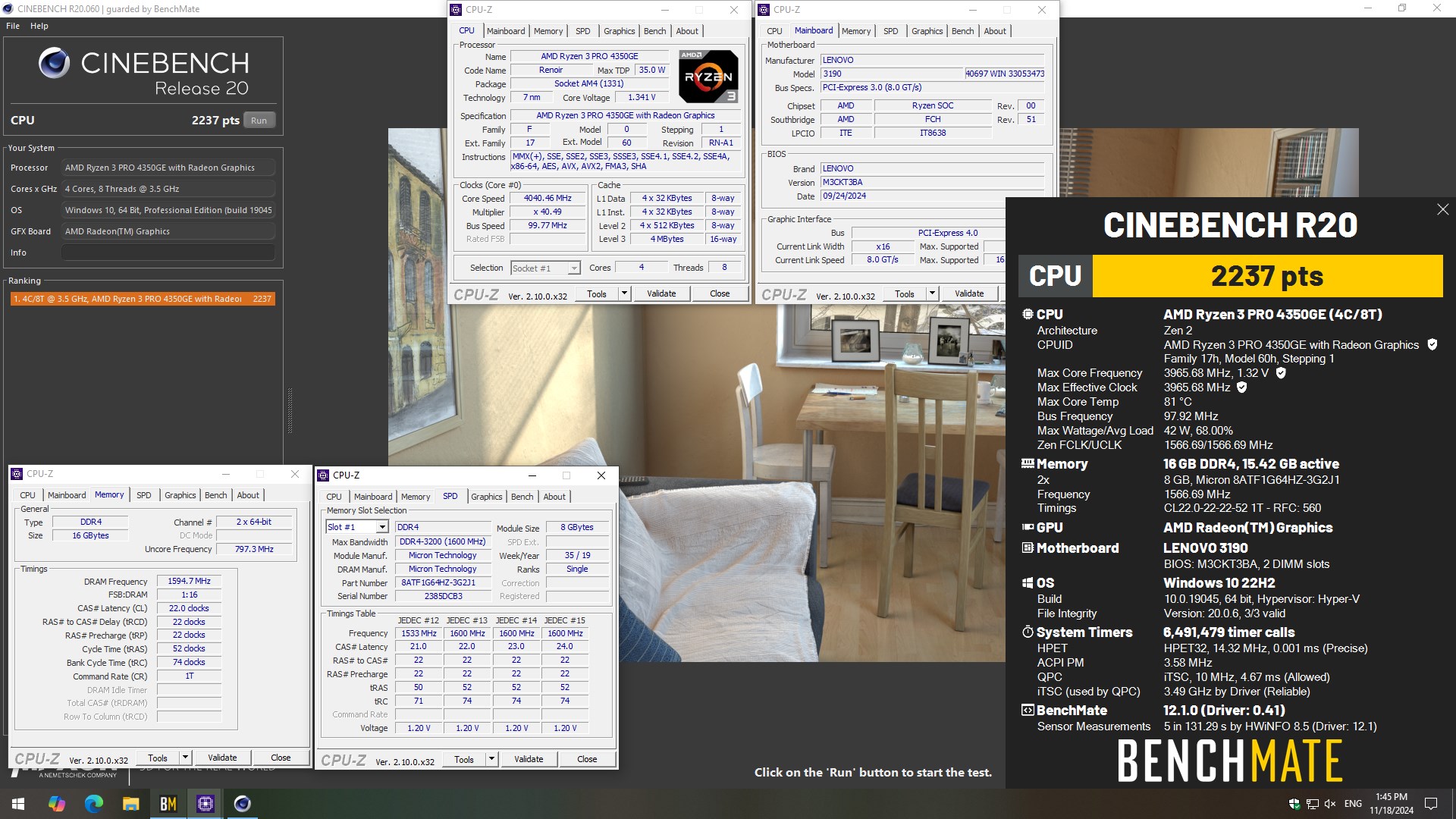Switch to BenchMate taskbar app
This screenshot has height=819, width=1456.
[168, 804]
